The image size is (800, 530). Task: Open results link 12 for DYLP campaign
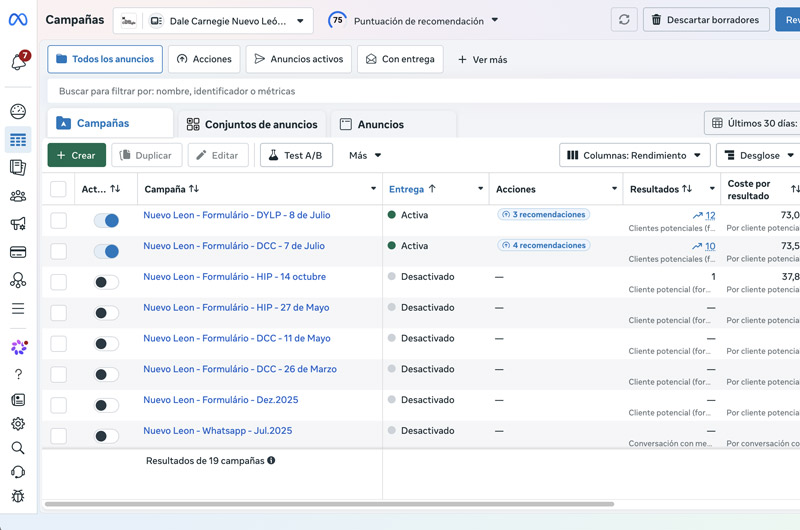click(710, 215)
